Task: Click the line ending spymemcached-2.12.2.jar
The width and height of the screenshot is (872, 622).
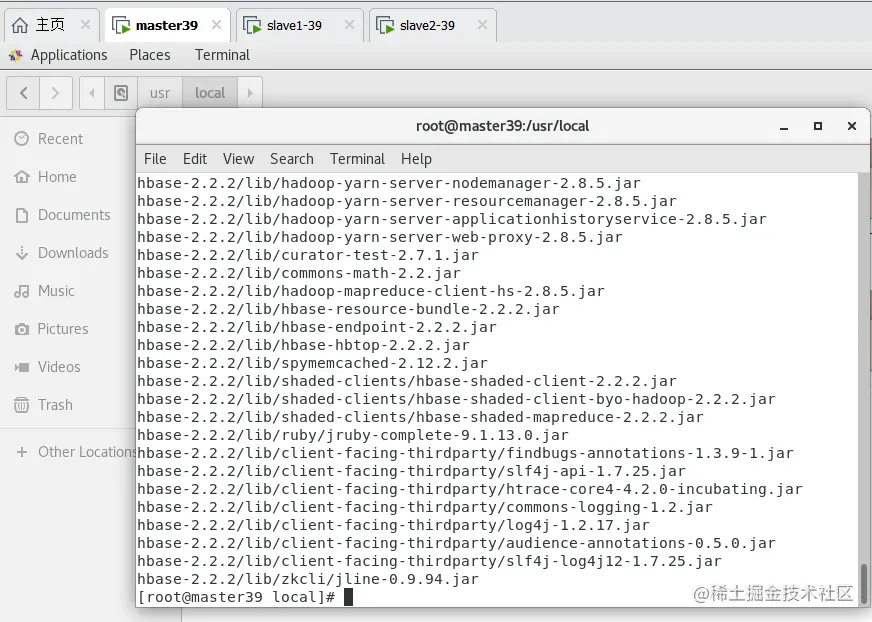Action: pyautogui.click(x=312, y=363)
